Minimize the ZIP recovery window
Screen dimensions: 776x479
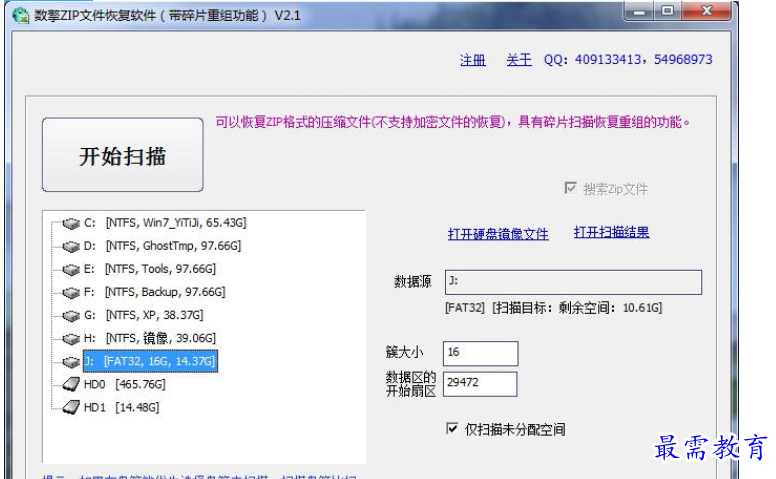click(x=639, y=11)
